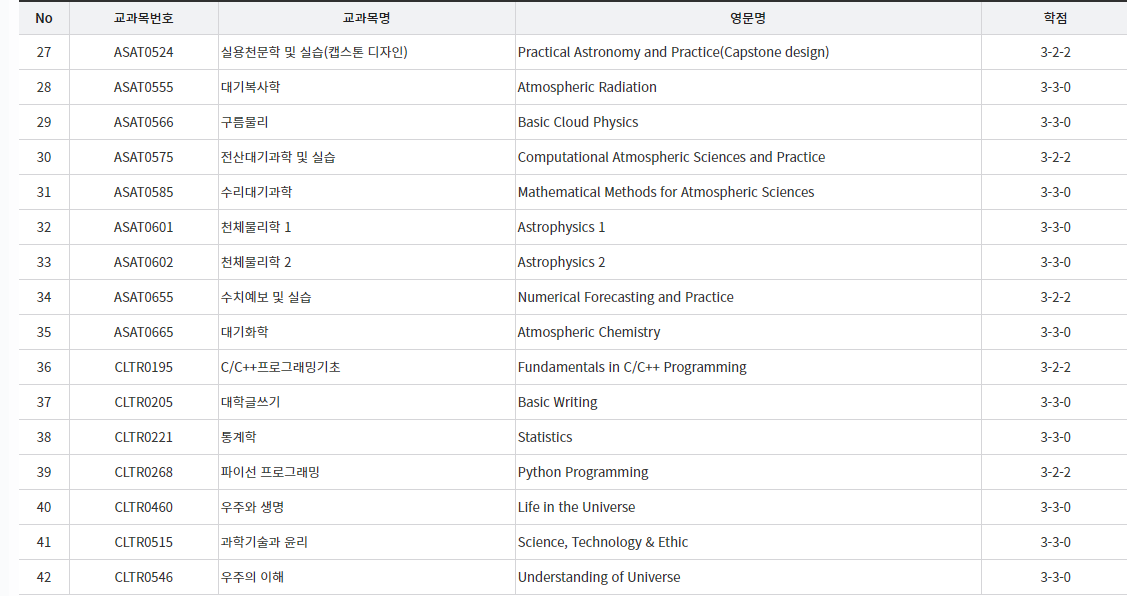This screenshot has height=596, width=1127.
Task: Click the '대기화학' course name
Action: [x=244, y=332]
